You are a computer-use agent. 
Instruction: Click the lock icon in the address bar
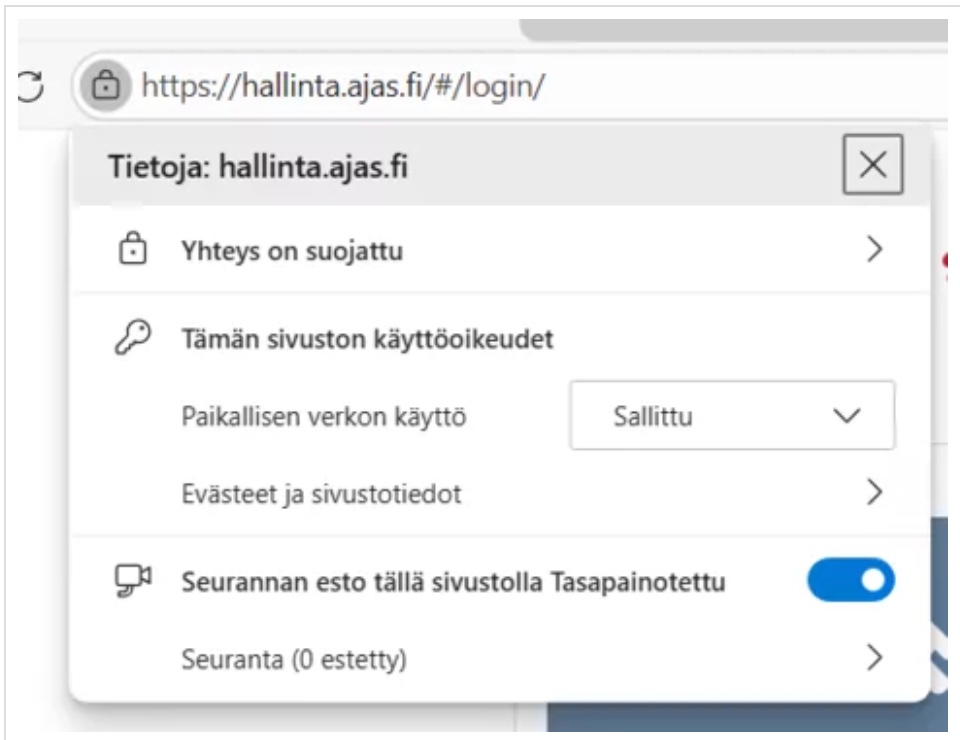[x=103, y=87]
